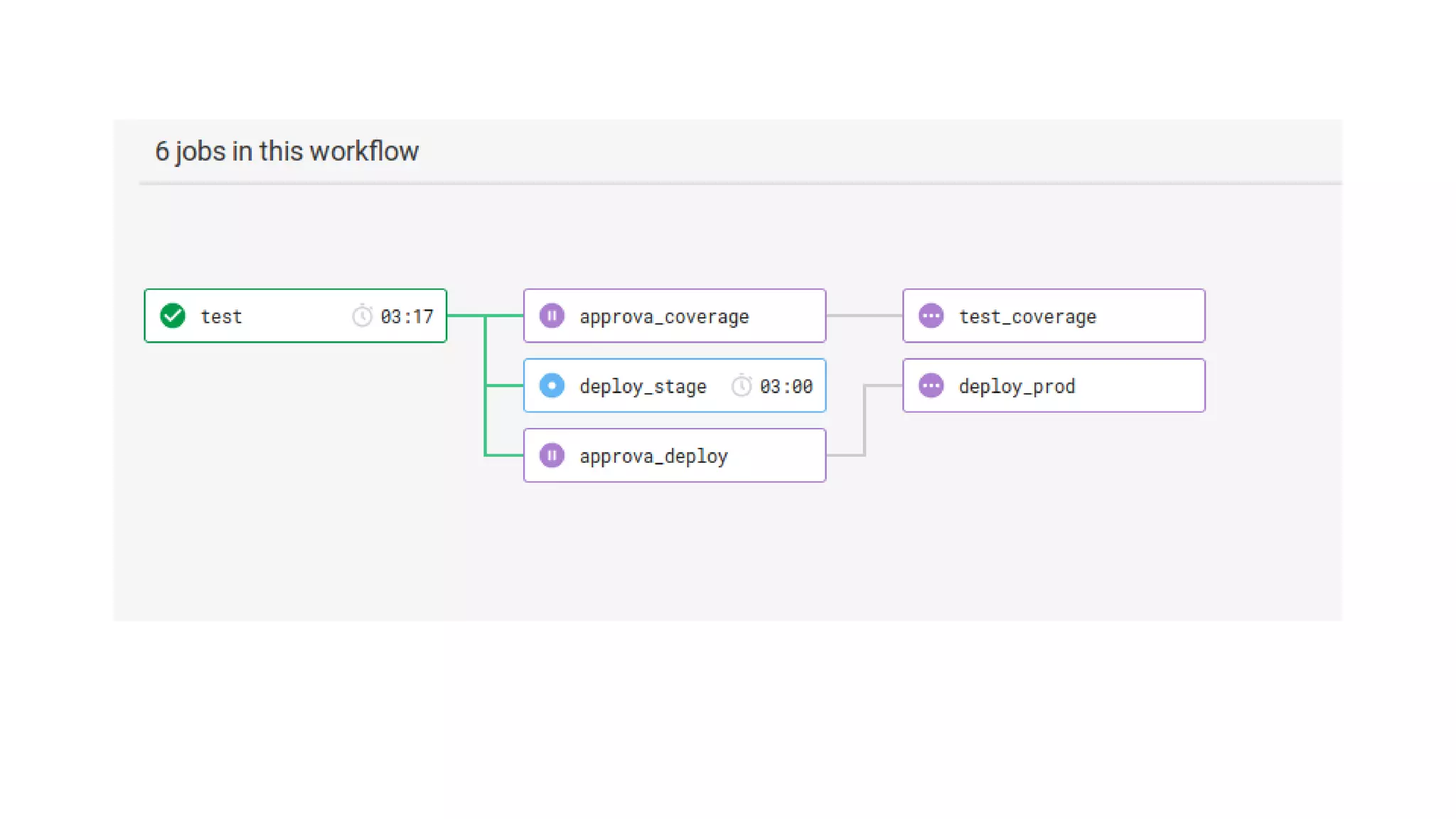This screenshot has height=819, width=1456.
Task: Click stopwatch icon in test job
Action: pos(363,316)
